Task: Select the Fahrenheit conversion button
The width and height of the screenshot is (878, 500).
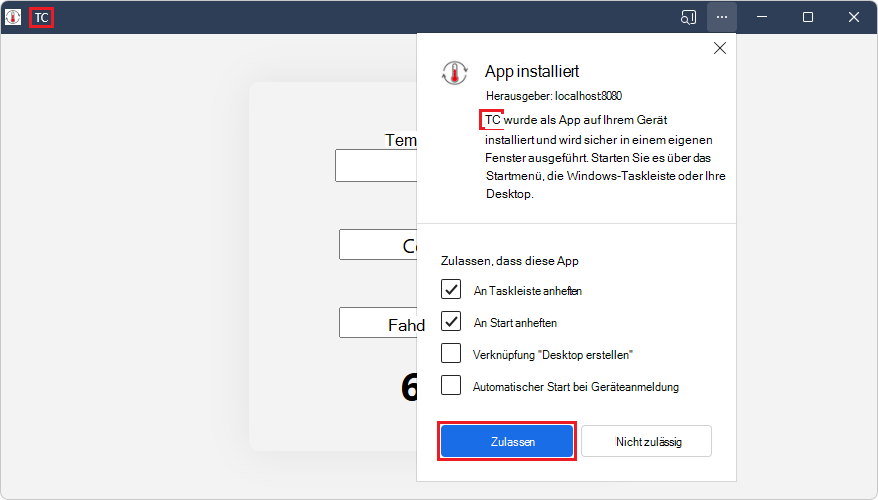Action: [378, 323]
